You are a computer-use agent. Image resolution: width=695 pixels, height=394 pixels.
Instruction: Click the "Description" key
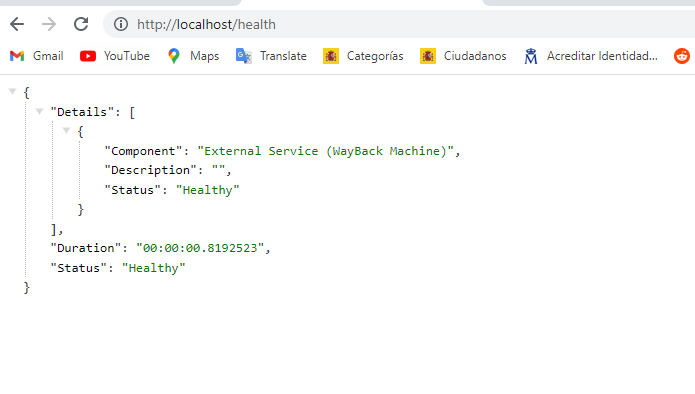click(151, 170)
